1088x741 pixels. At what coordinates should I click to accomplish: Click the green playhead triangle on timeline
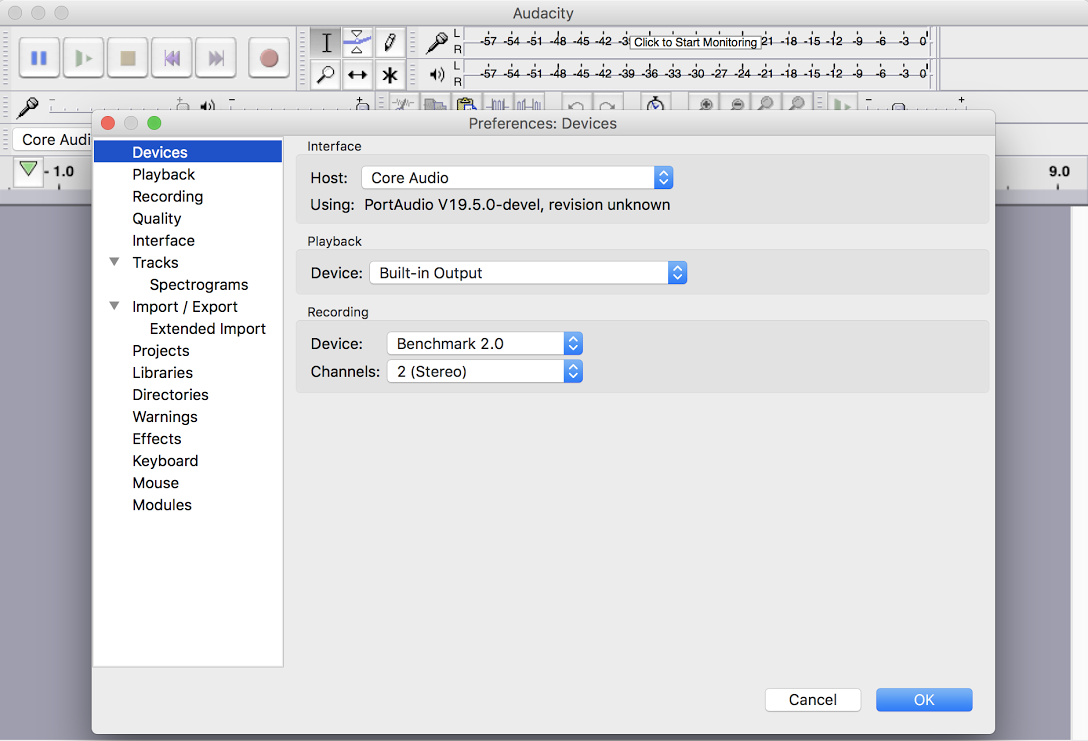click(x=28, y=169)
